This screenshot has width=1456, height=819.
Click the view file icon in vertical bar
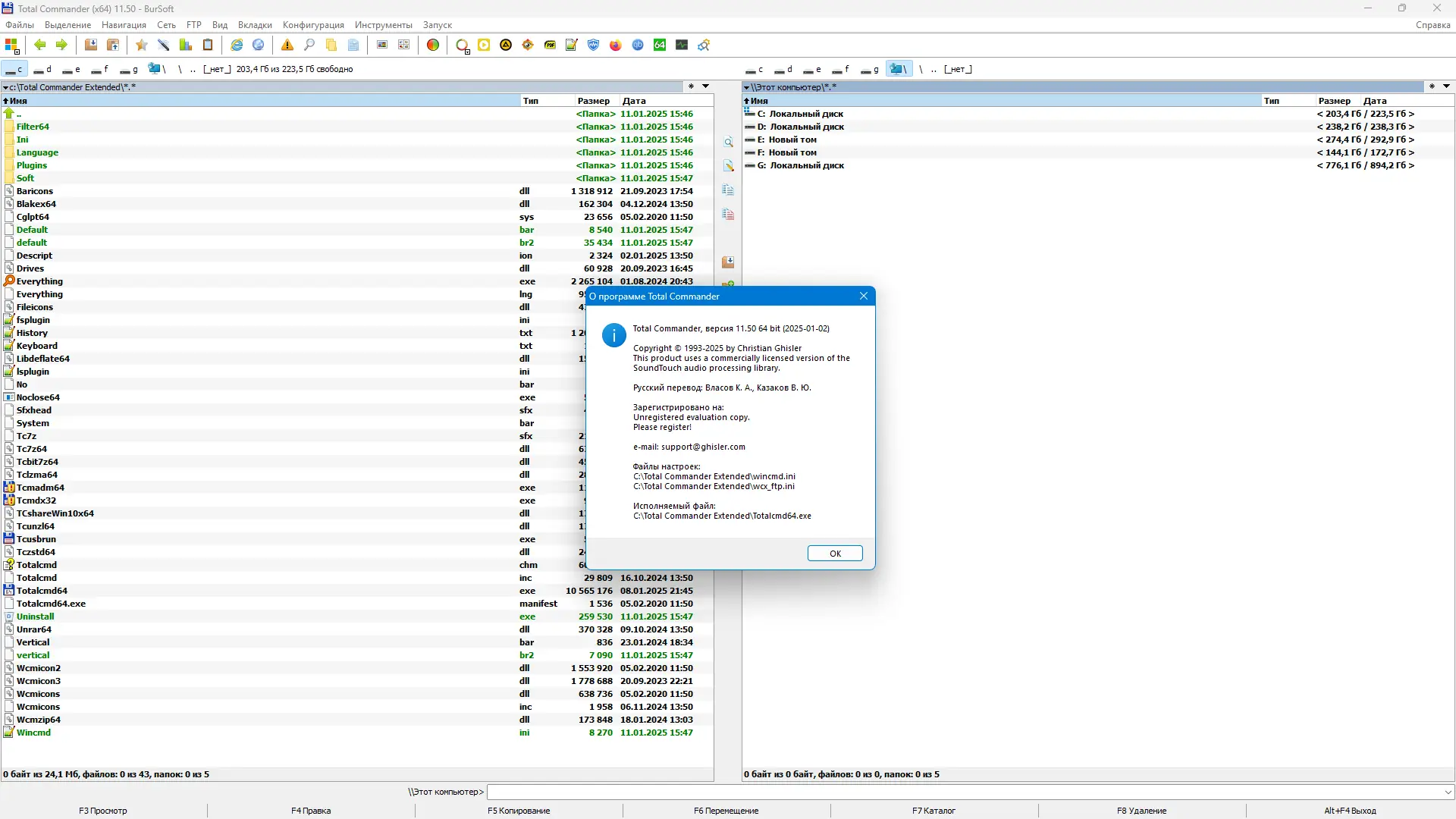pyautogui.click(x=728, y=143)
